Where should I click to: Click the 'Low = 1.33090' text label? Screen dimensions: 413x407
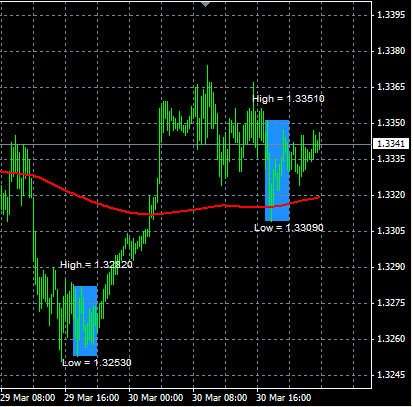click(289, 228)
